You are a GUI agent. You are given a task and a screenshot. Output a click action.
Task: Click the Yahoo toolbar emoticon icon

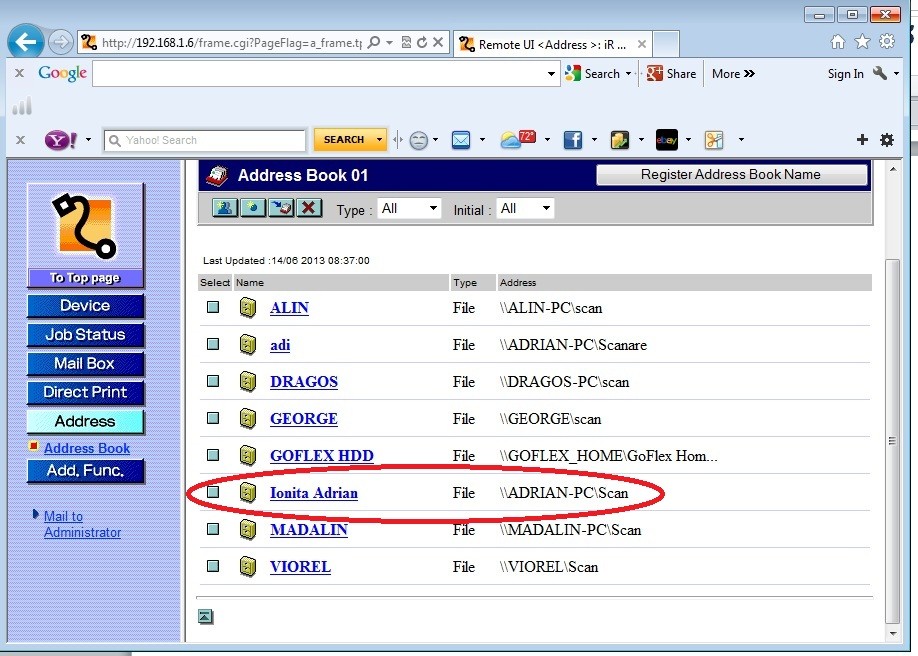tap(419, 140)
